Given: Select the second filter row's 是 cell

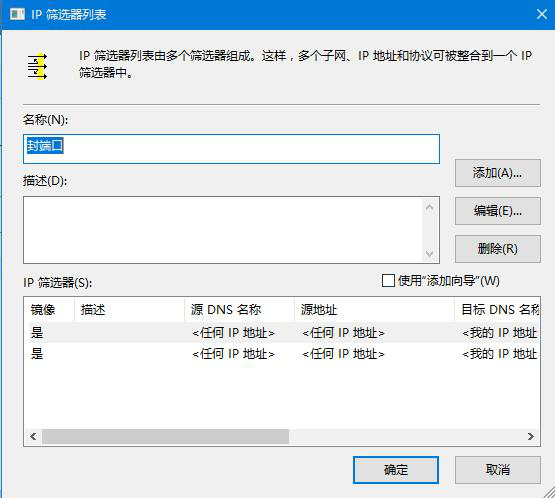Looking at the screenshot, I should click(x=37, y=354).
